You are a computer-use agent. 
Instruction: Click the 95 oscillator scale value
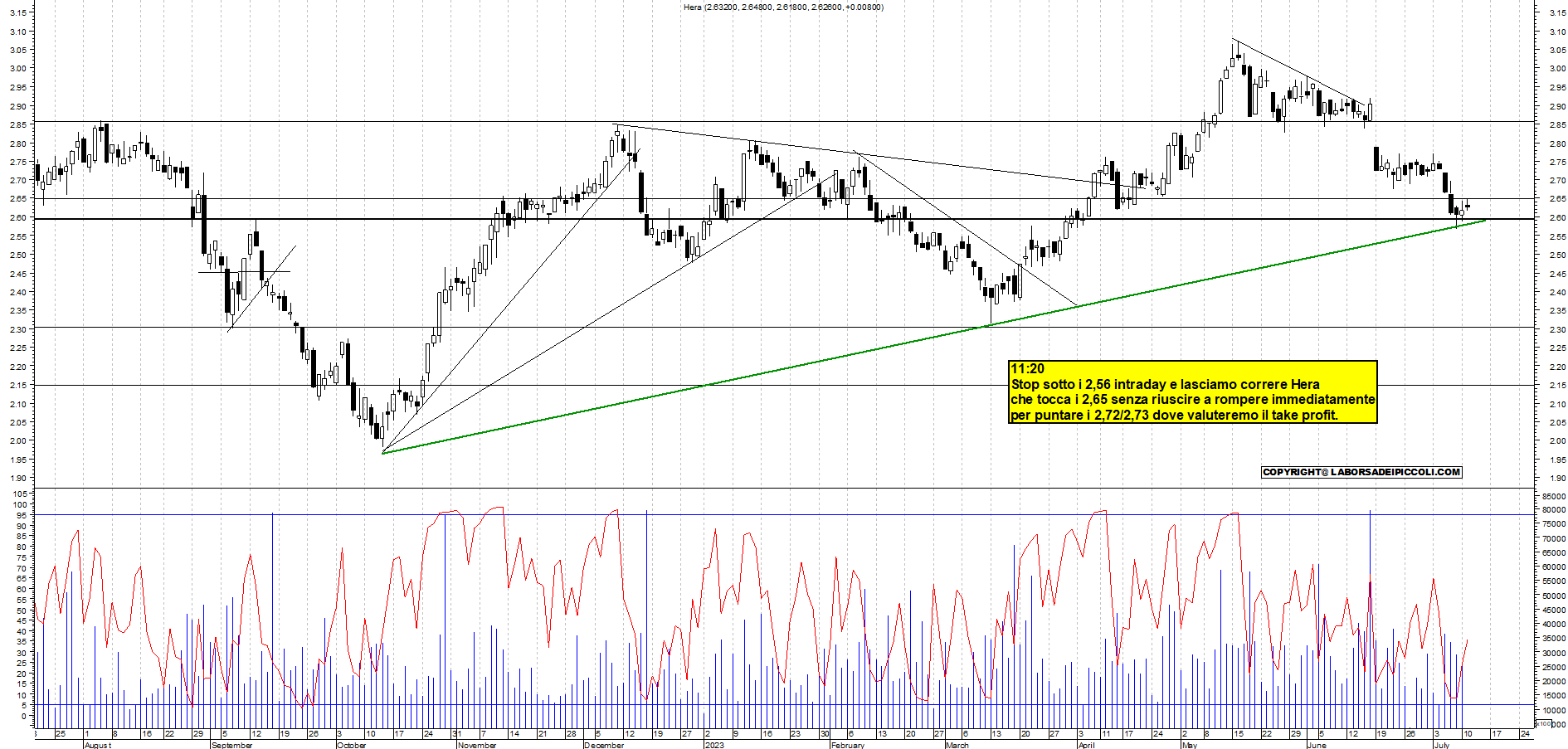click(23, 515)
